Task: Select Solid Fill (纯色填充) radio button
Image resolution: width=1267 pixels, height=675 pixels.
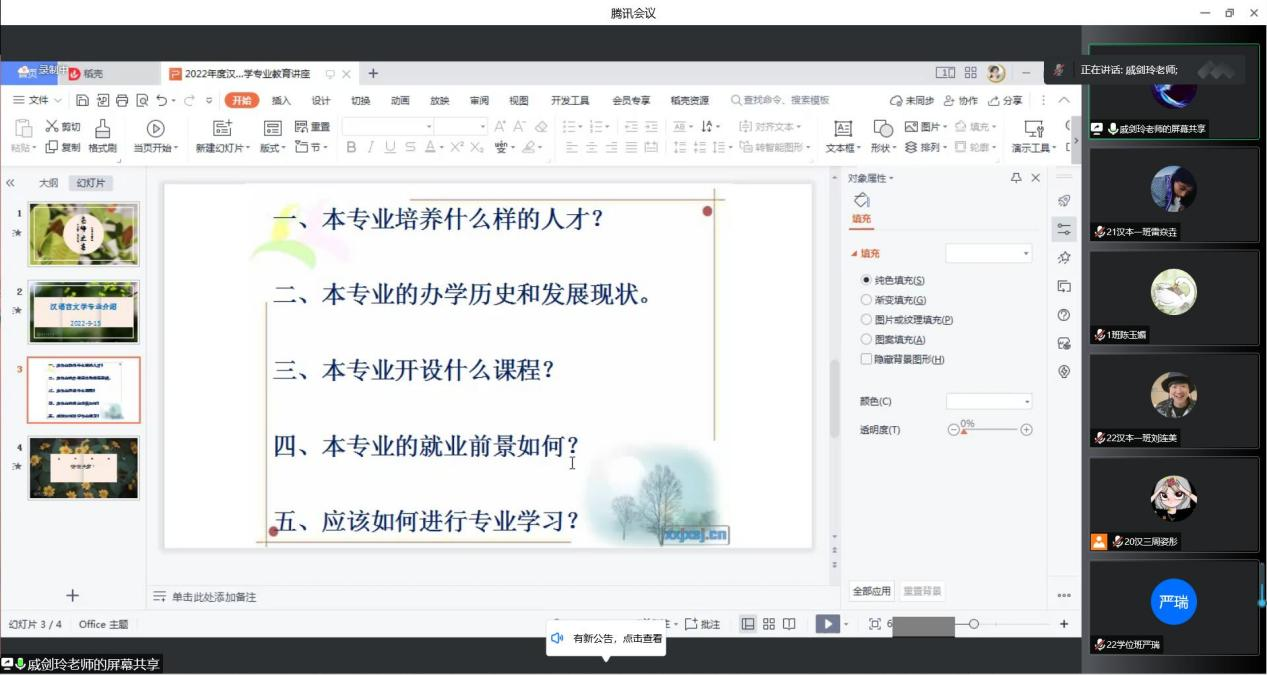Action: 867,281
